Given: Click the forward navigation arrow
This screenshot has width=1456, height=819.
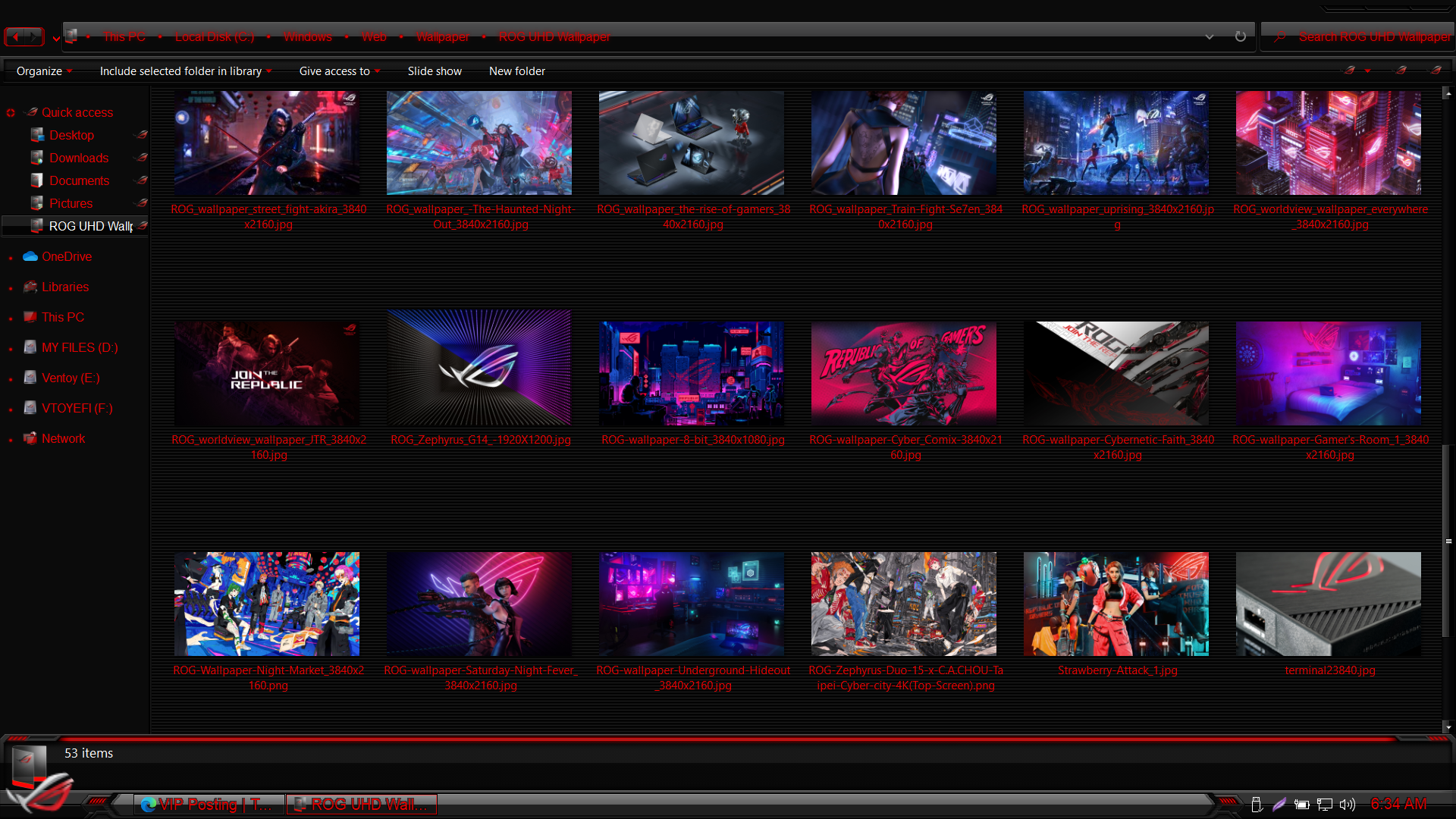Looking at the screenshot, I should click(34, 36).
